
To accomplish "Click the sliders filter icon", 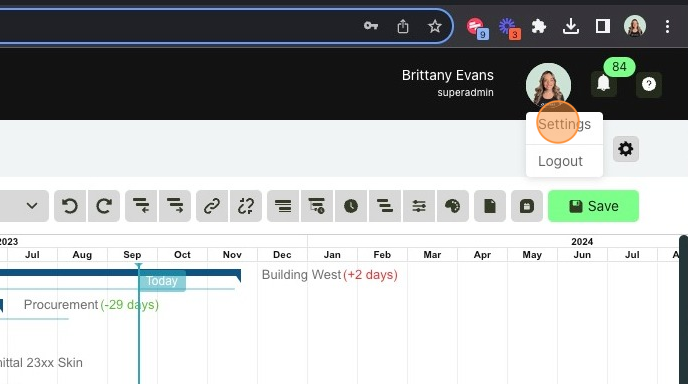I will tap(419, 206).
